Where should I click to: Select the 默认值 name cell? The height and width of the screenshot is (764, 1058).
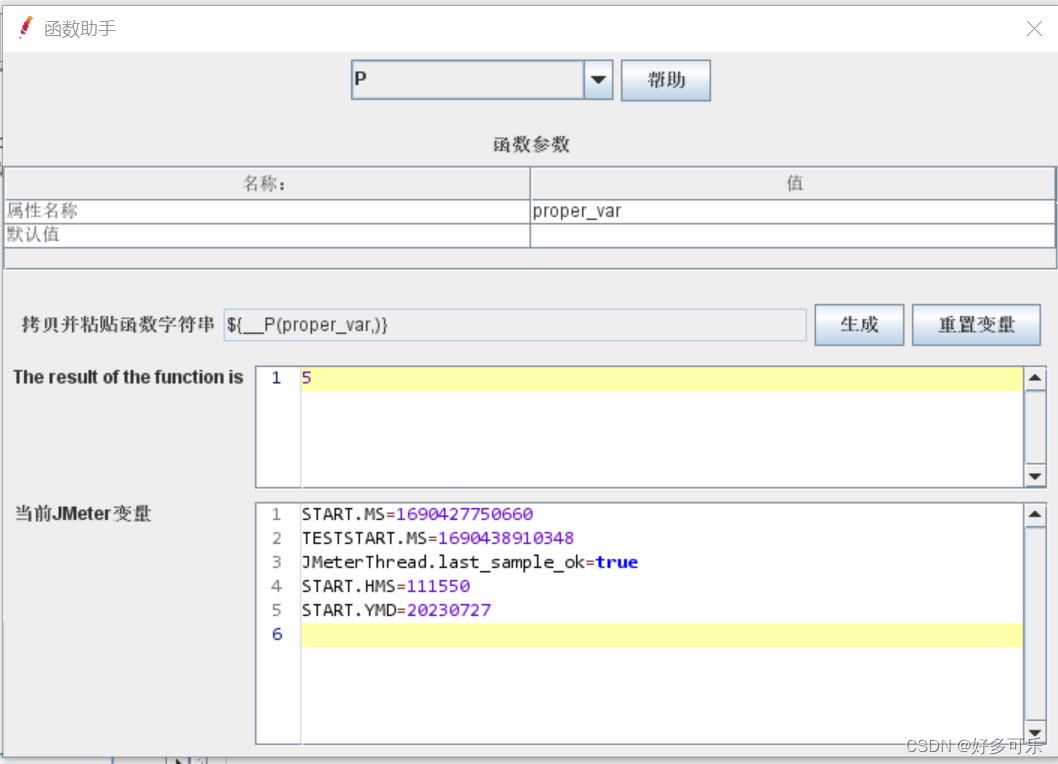click(x=267, y=236)
